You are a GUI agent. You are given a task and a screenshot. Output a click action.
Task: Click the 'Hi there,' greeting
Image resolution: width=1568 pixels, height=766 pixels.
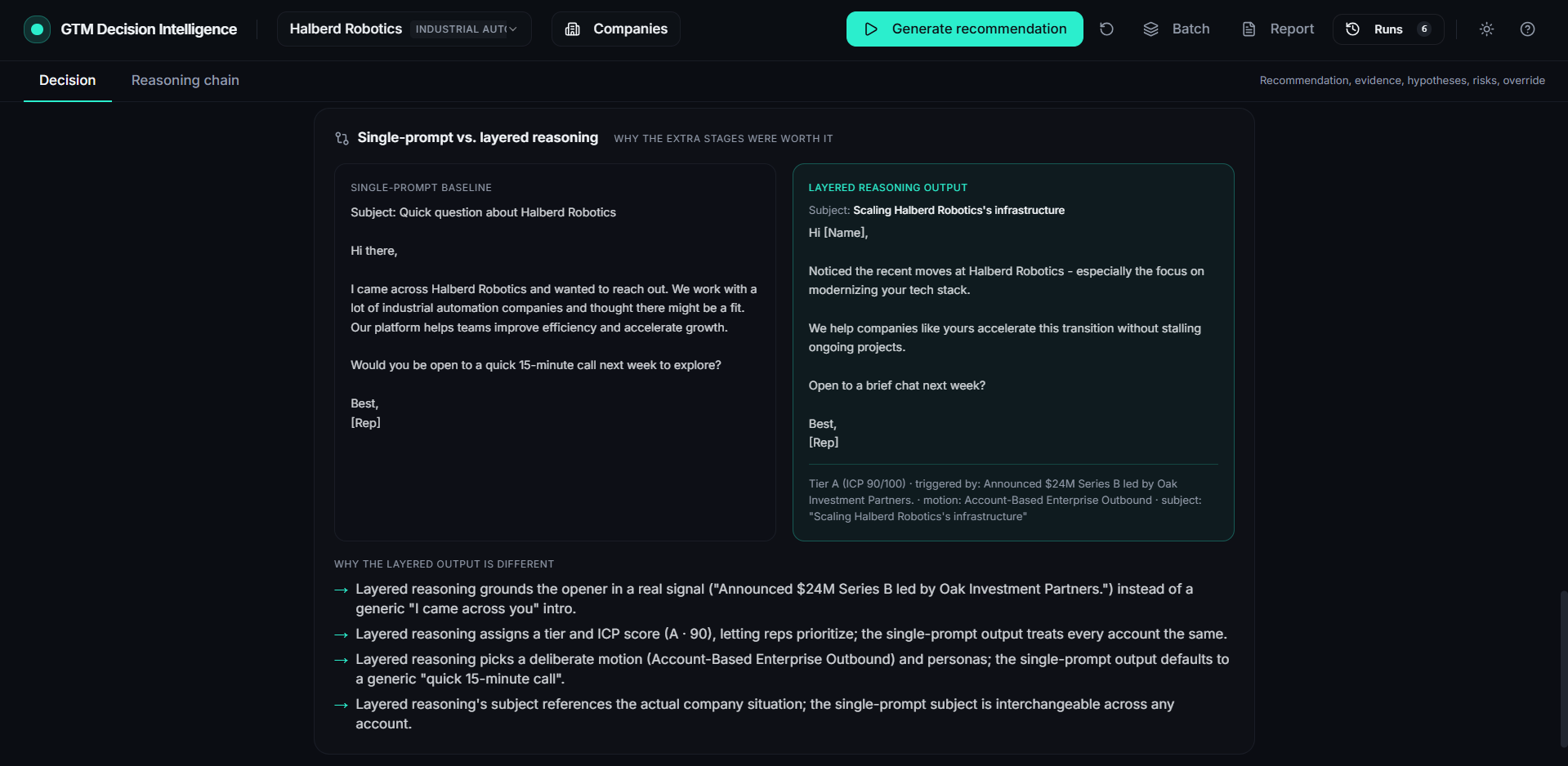374,251
